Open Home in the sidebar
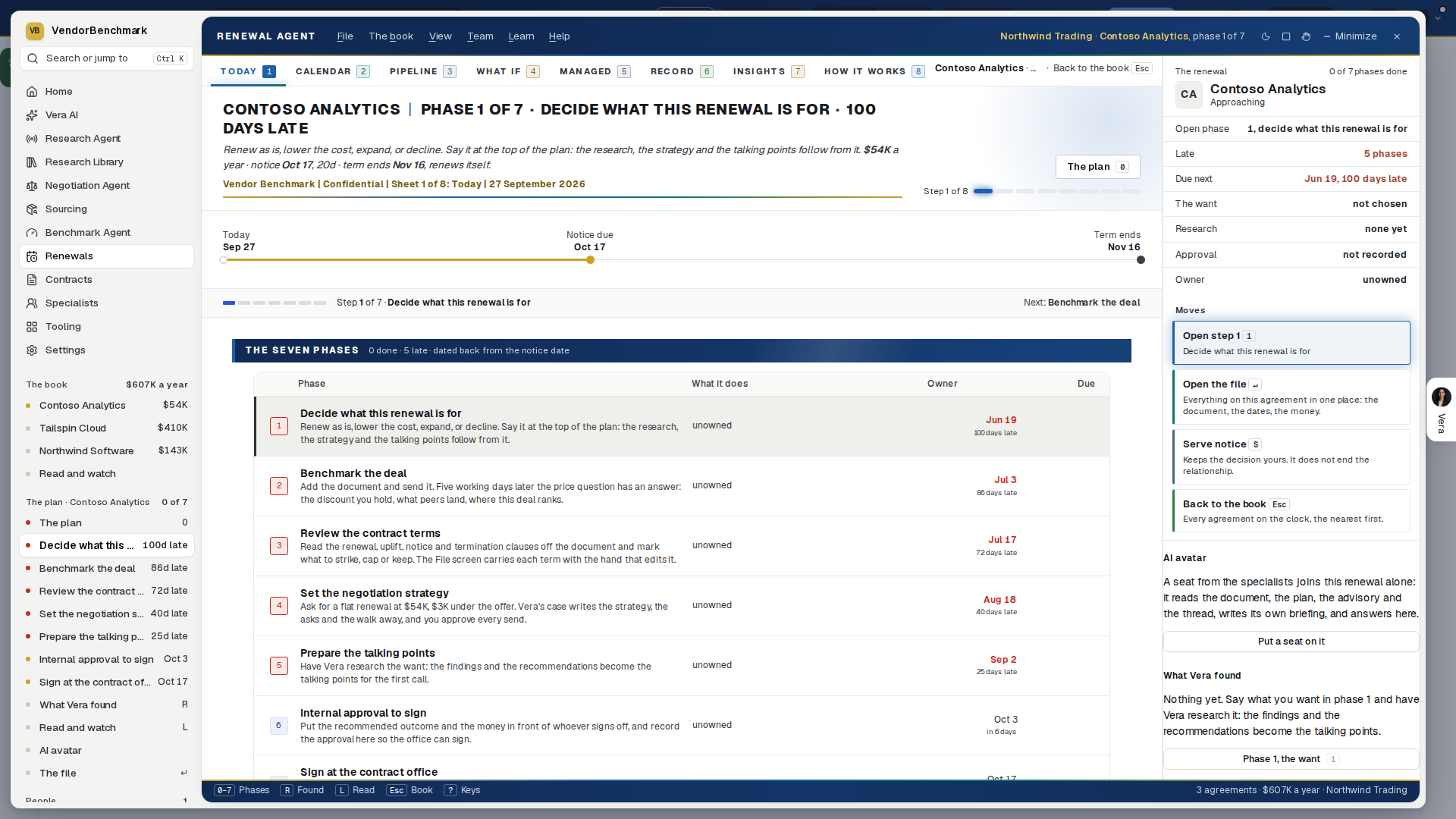 pyautogui.click(x=106, y=91)
